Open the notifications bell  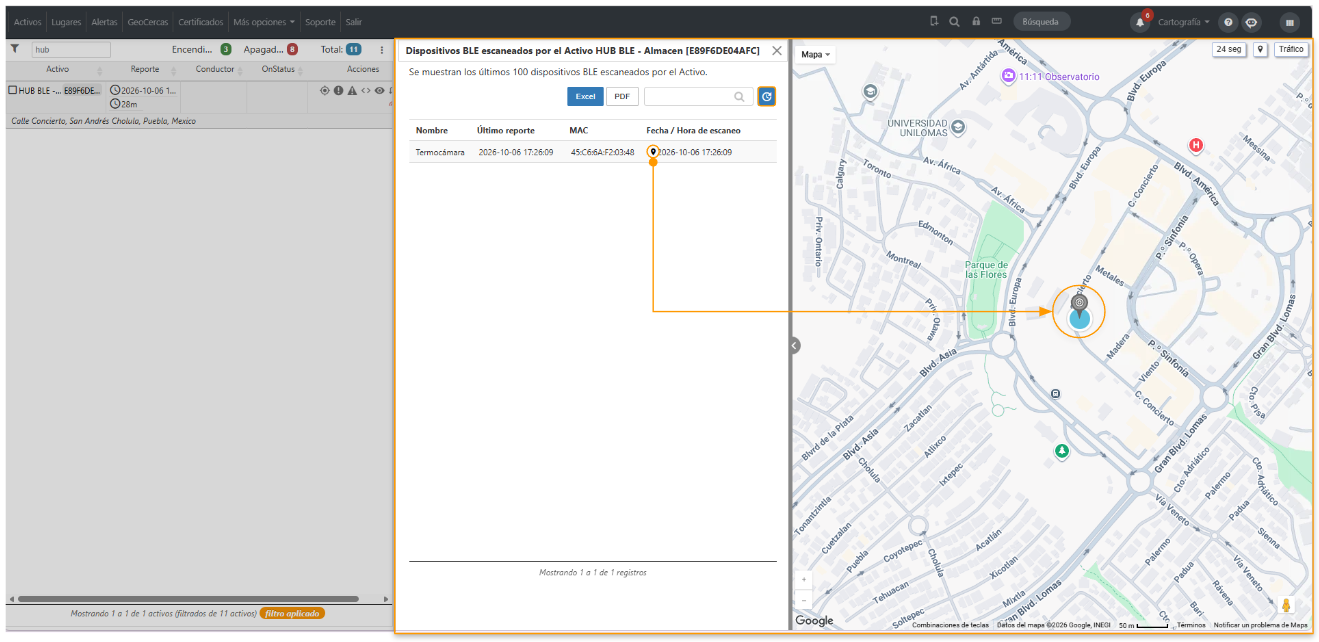click(x=1140, y=22)
